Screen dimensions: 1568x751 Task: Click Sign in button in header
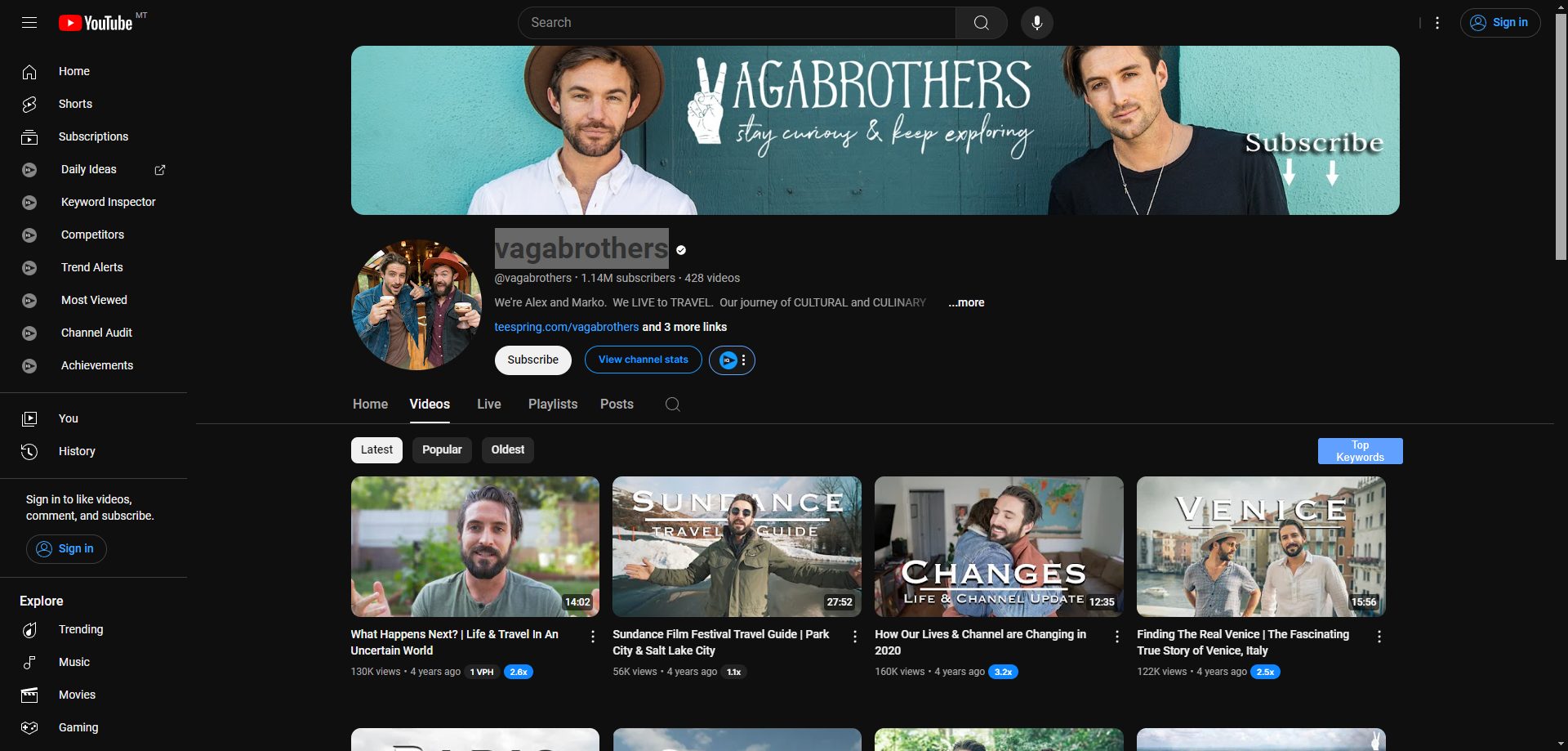pos(1499,23)
